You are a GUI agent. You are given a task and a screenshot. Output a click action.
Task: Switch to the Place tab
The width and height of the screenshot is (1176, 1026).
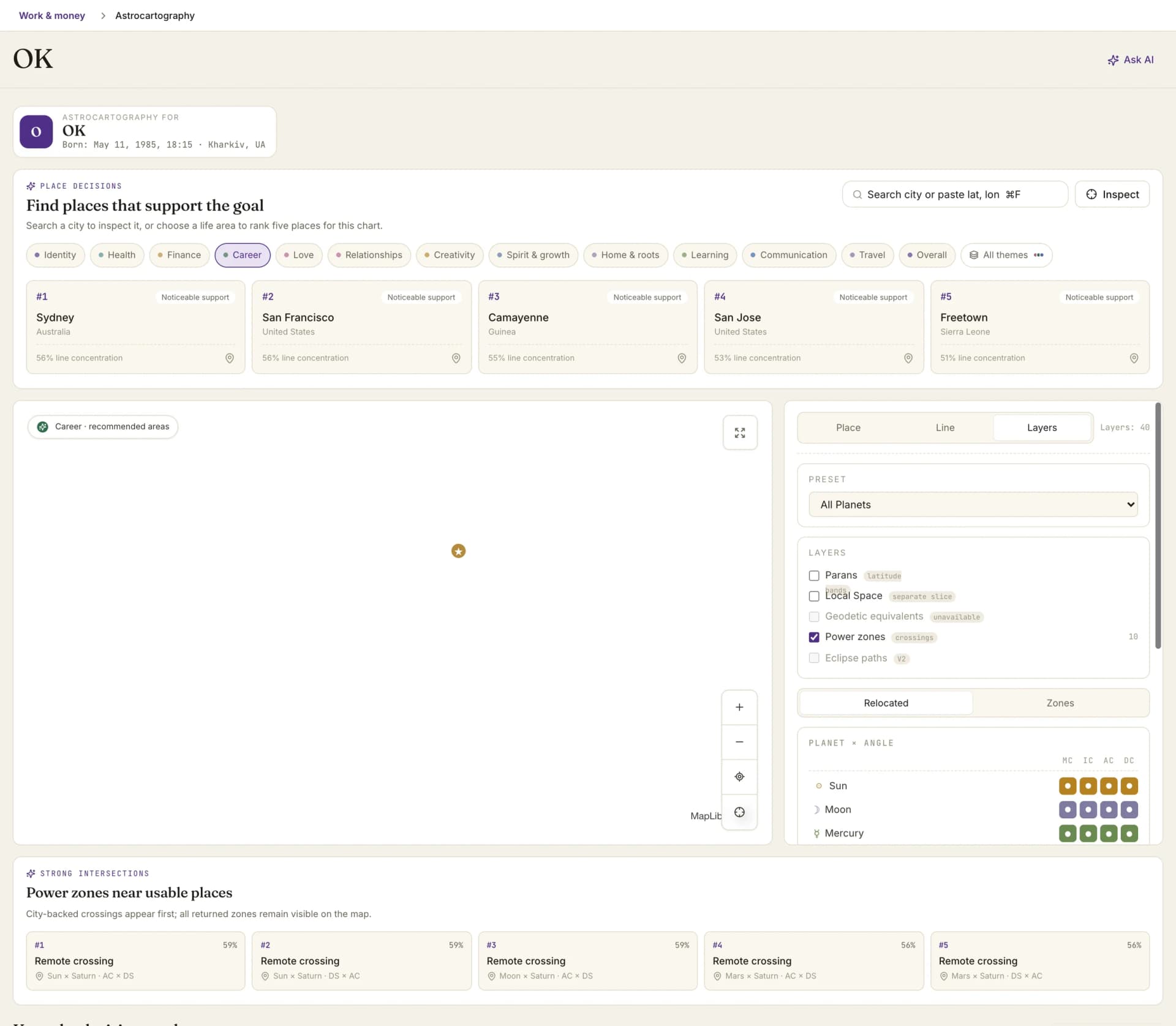tap(848, 428)
